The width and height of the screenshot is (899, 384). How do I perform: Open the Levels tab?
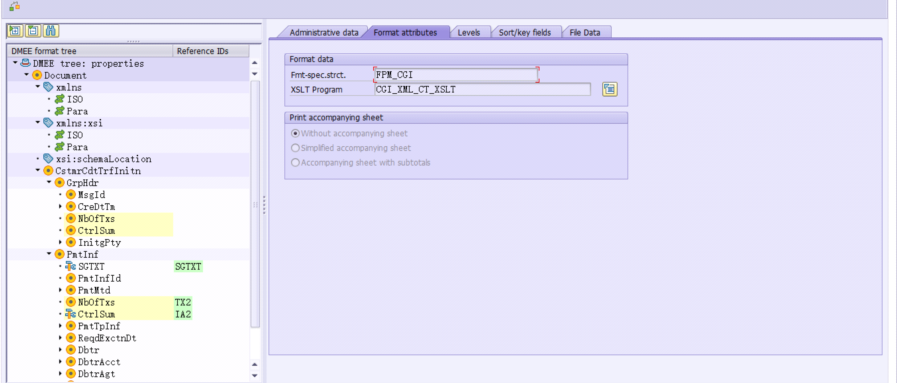[468, 33]
